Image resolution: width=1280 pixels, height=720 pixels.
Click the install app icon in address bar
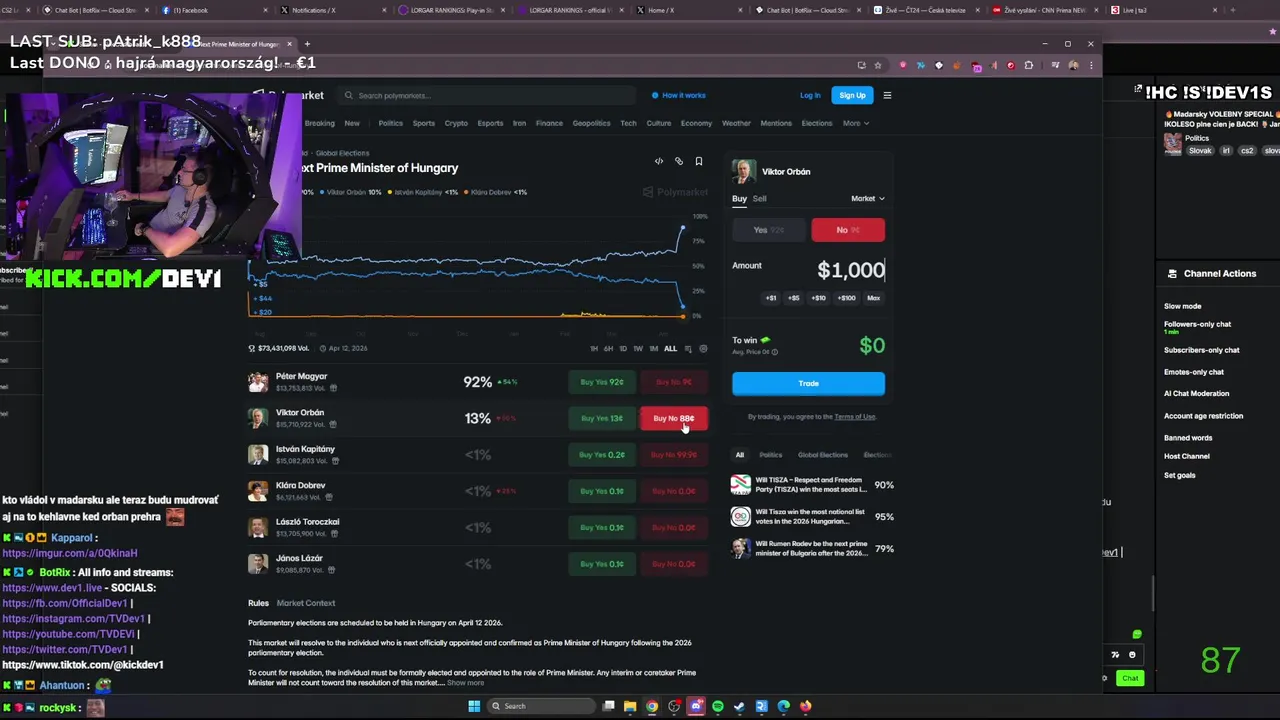pos(861,65)
